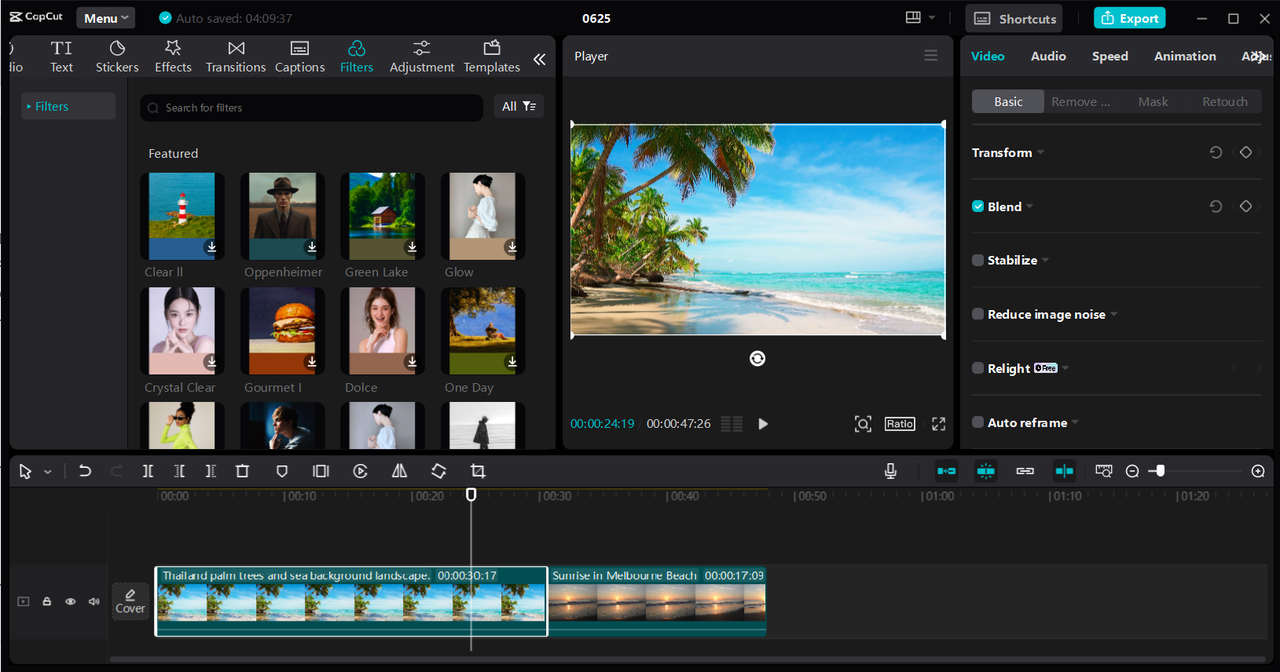Add keyframe for Blend
1280x672 pixels.
1246,206
